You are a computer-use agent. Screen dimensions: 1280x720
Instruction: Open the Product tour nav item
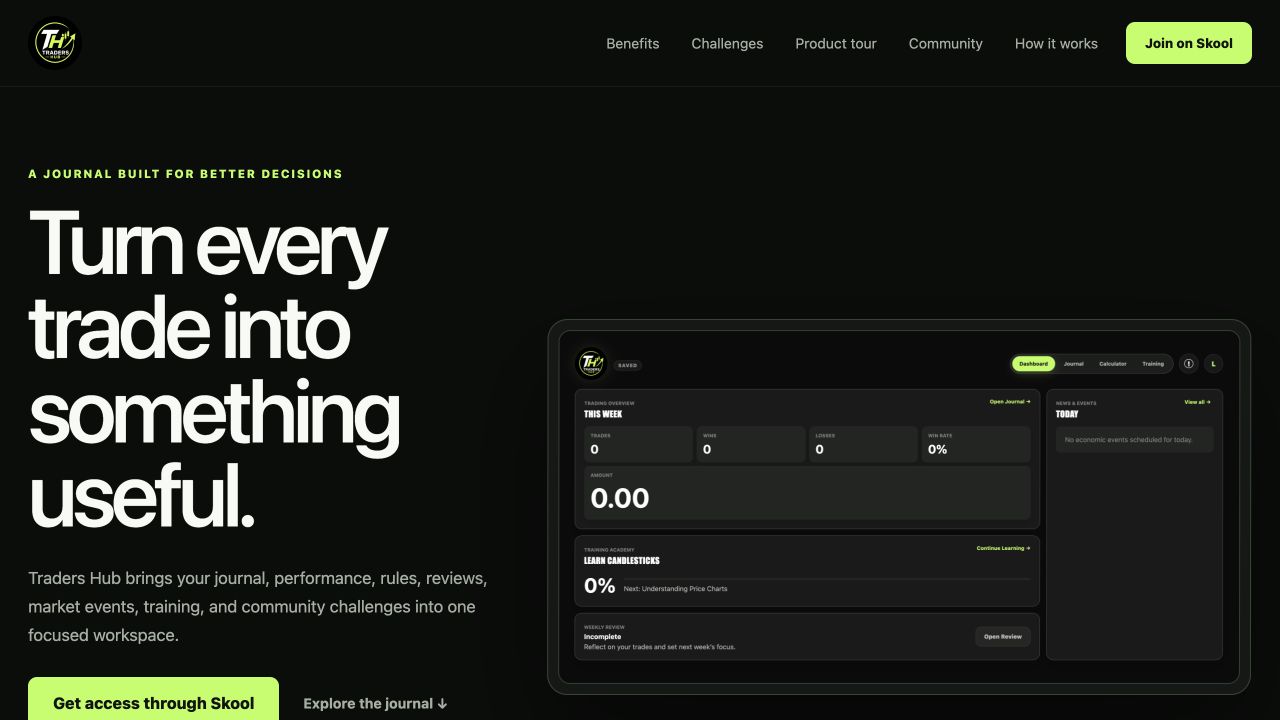(836, 43)
